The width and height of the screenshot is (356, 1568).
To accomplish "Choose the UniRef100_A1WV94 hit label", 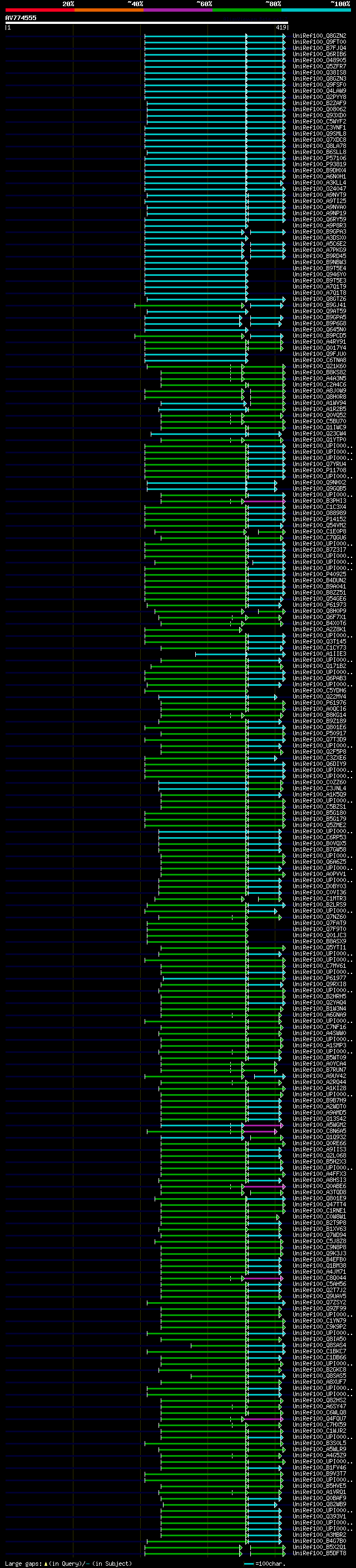I will [319, 403].
